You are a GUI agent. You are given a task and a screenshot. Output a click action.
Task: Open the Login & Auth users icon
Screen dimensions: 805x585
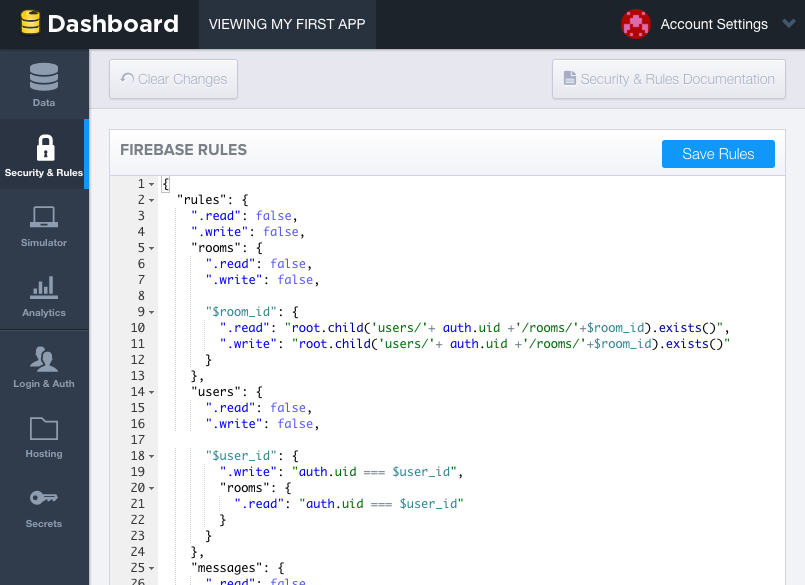(x=44, y=358)
